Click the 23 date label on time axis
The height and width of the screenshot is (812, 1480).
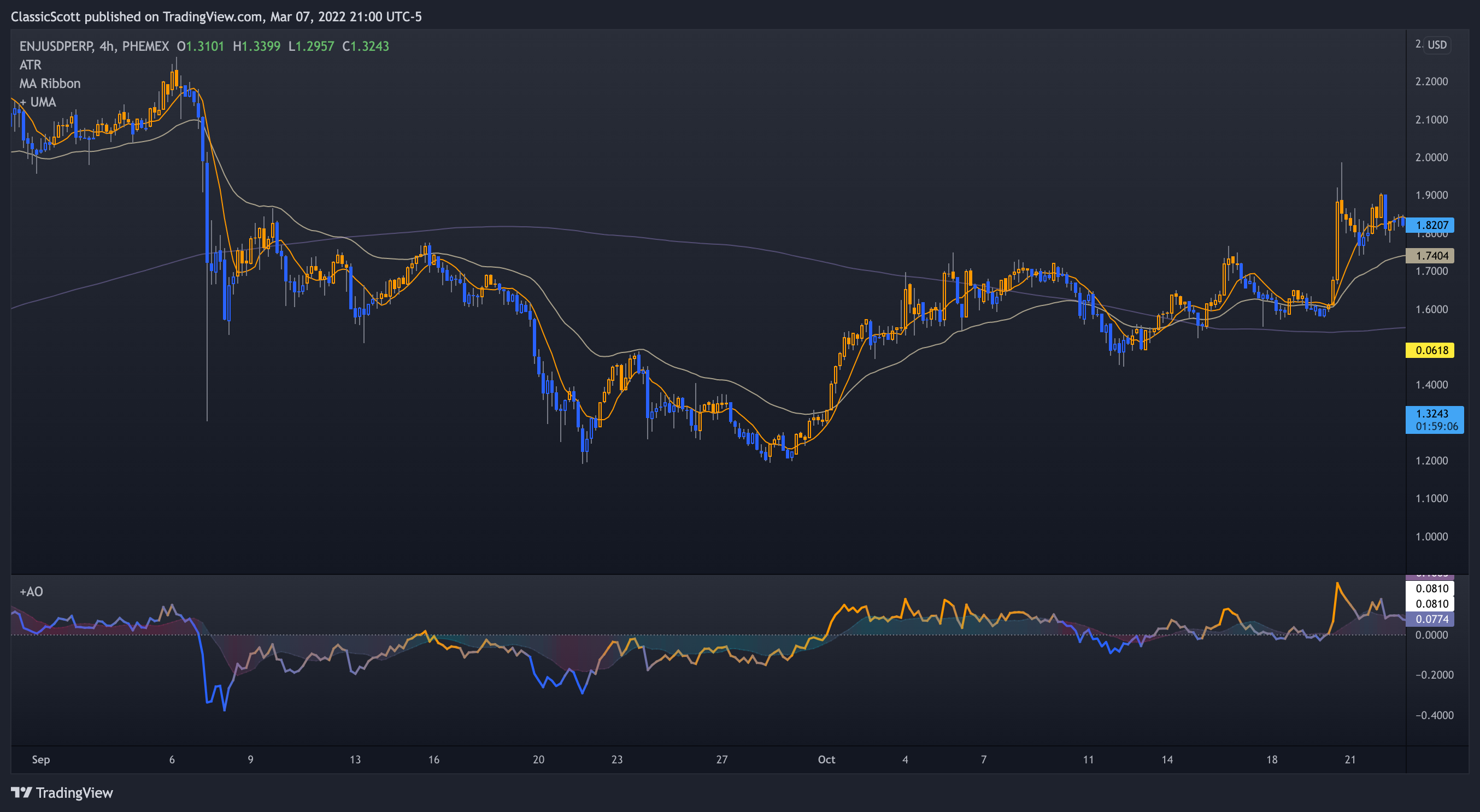click(x=617, y=760)
